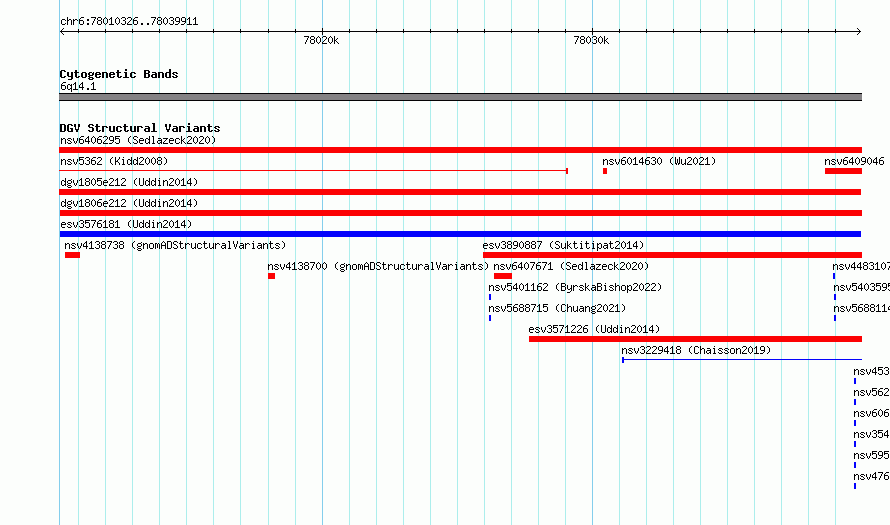
Task: Select the red bar under esv3571226
Action: tap(695, 339)
